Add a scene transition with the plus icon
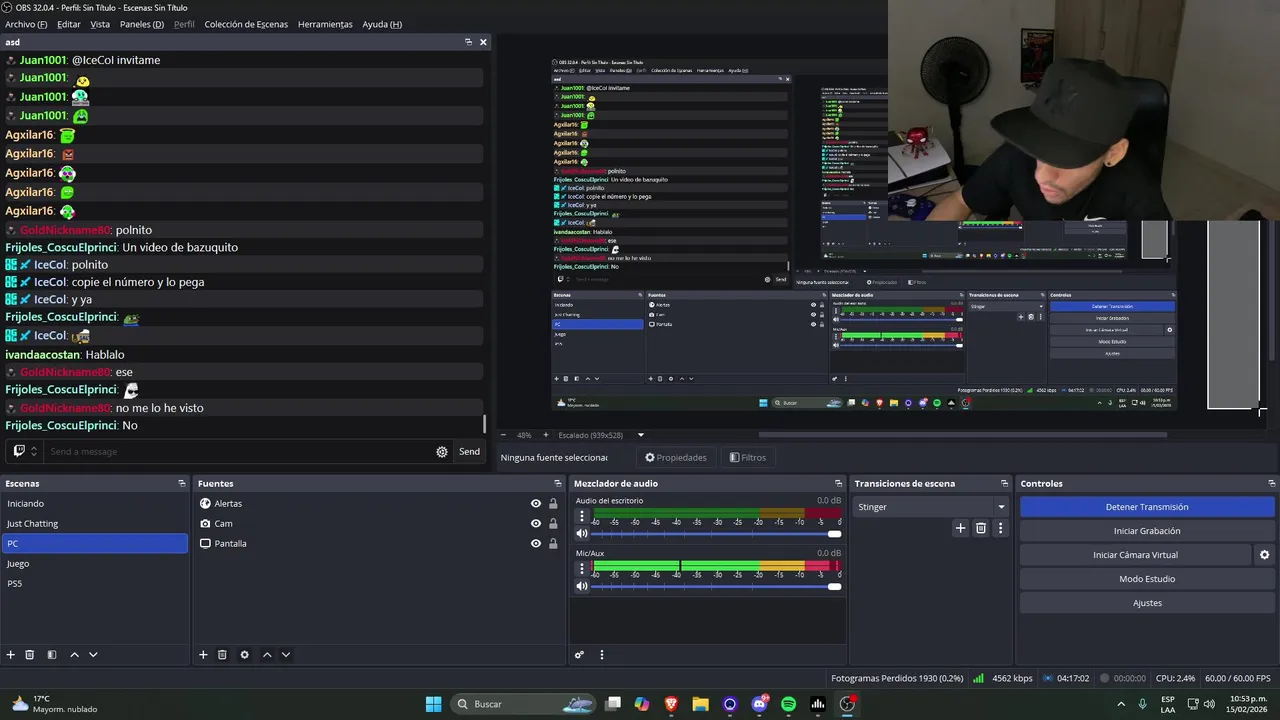1280x720 pixels. [x=960, y=528]
